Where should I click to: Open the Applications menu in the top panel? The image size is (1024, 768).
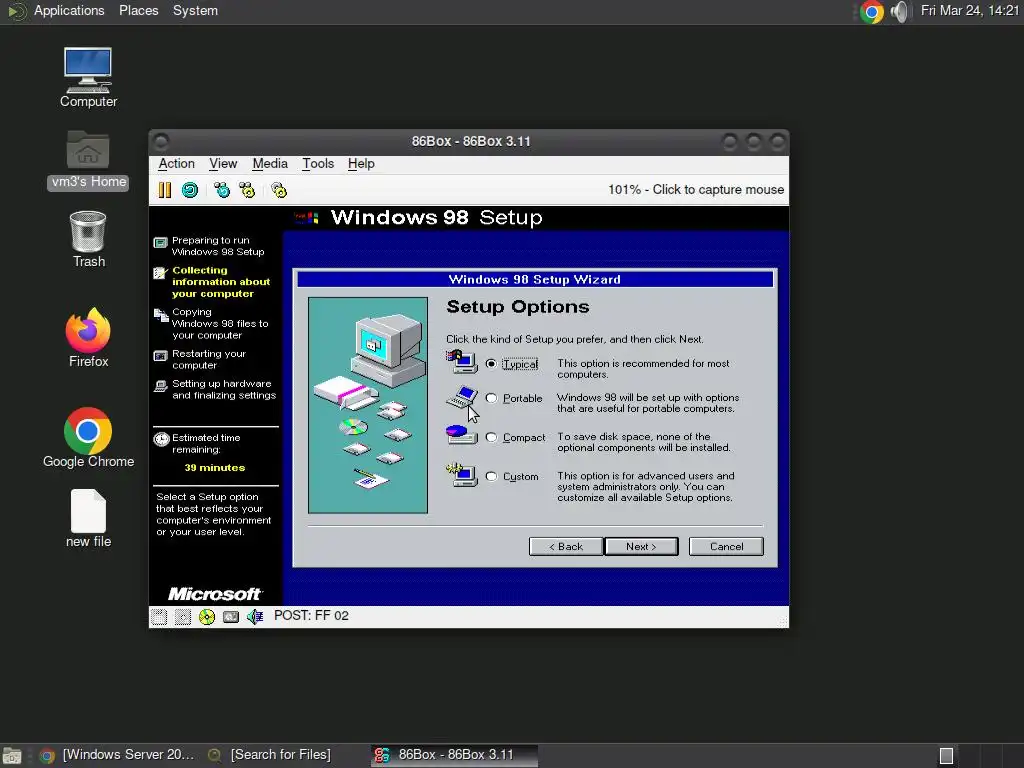[69, 10]
